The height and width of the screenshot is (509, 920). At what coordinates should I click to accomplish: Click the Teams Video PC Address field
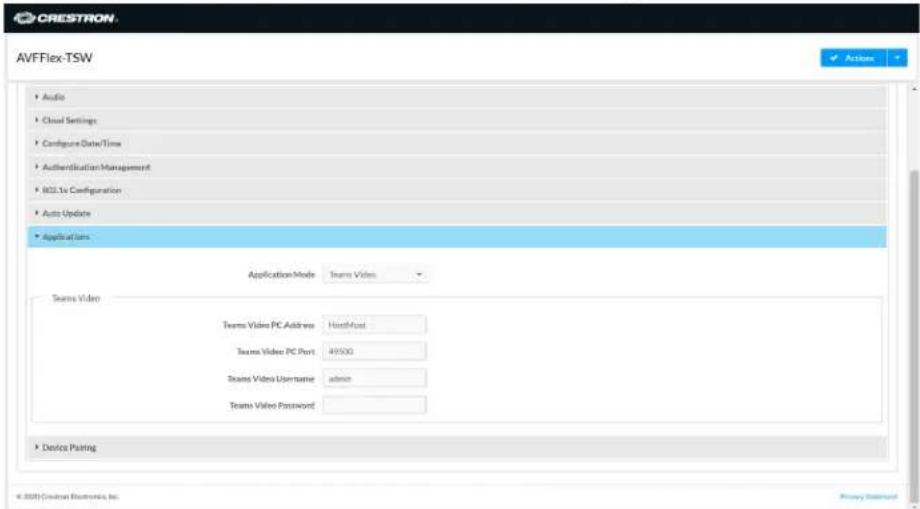374,325
